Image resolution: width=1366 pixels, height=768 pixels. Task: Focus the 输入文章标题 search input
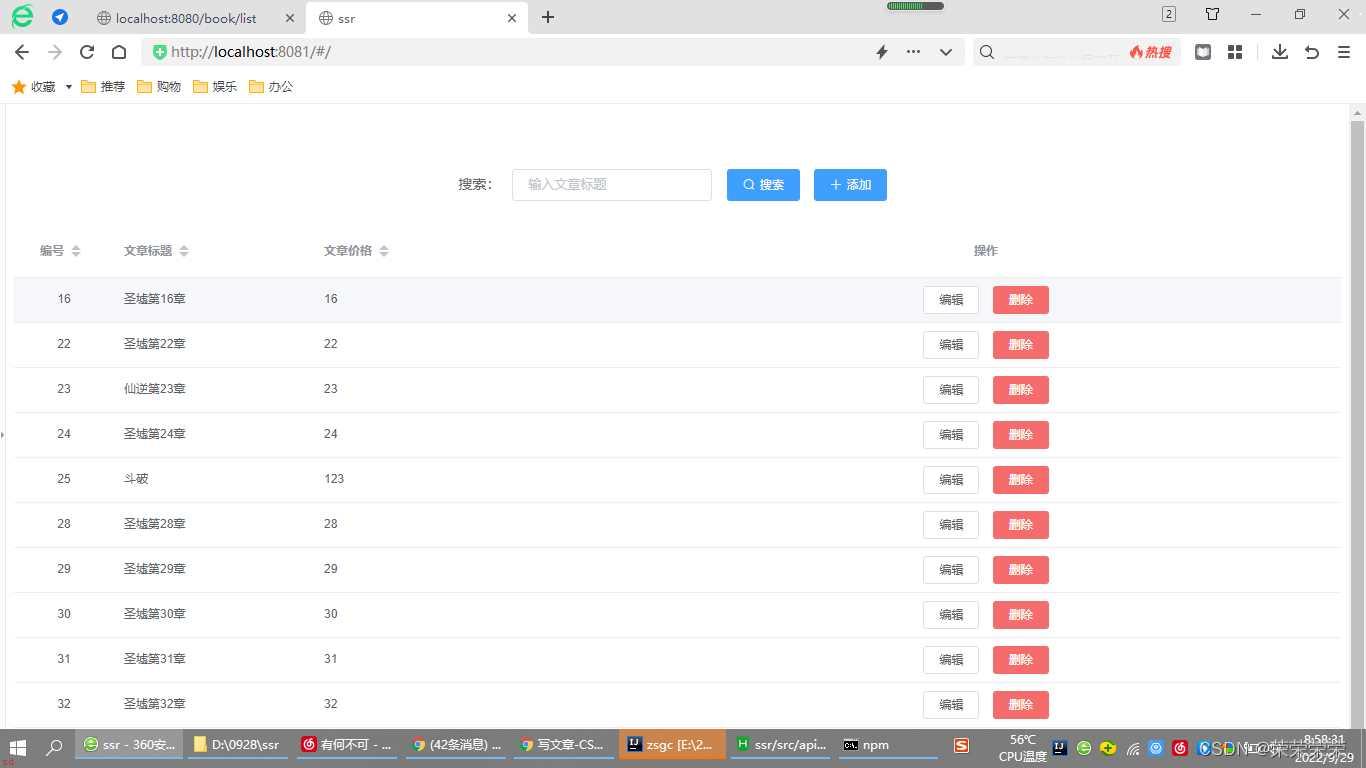612,185
